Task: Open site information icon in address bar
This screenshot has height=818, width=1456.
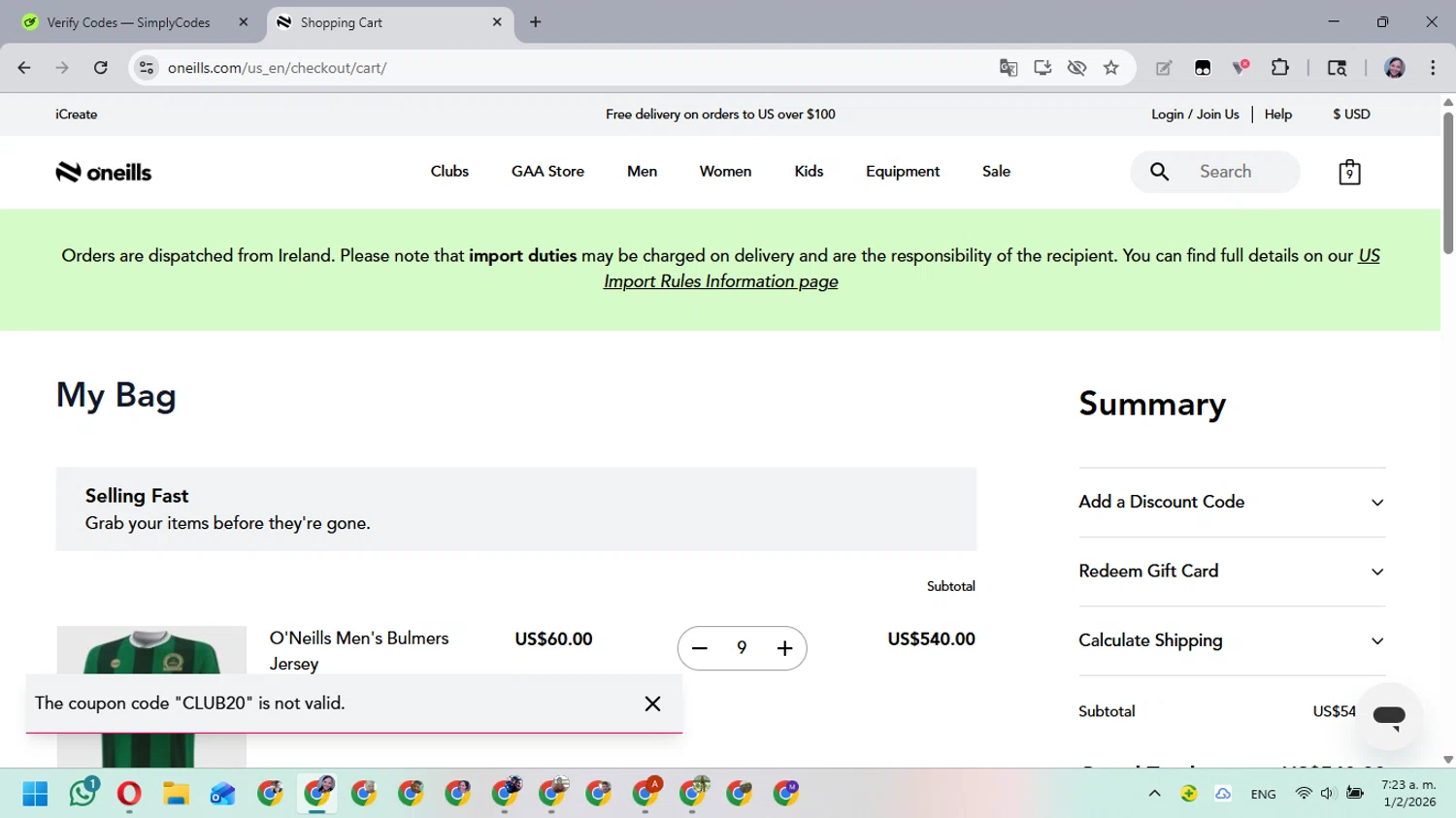Action: pos(147,68)
